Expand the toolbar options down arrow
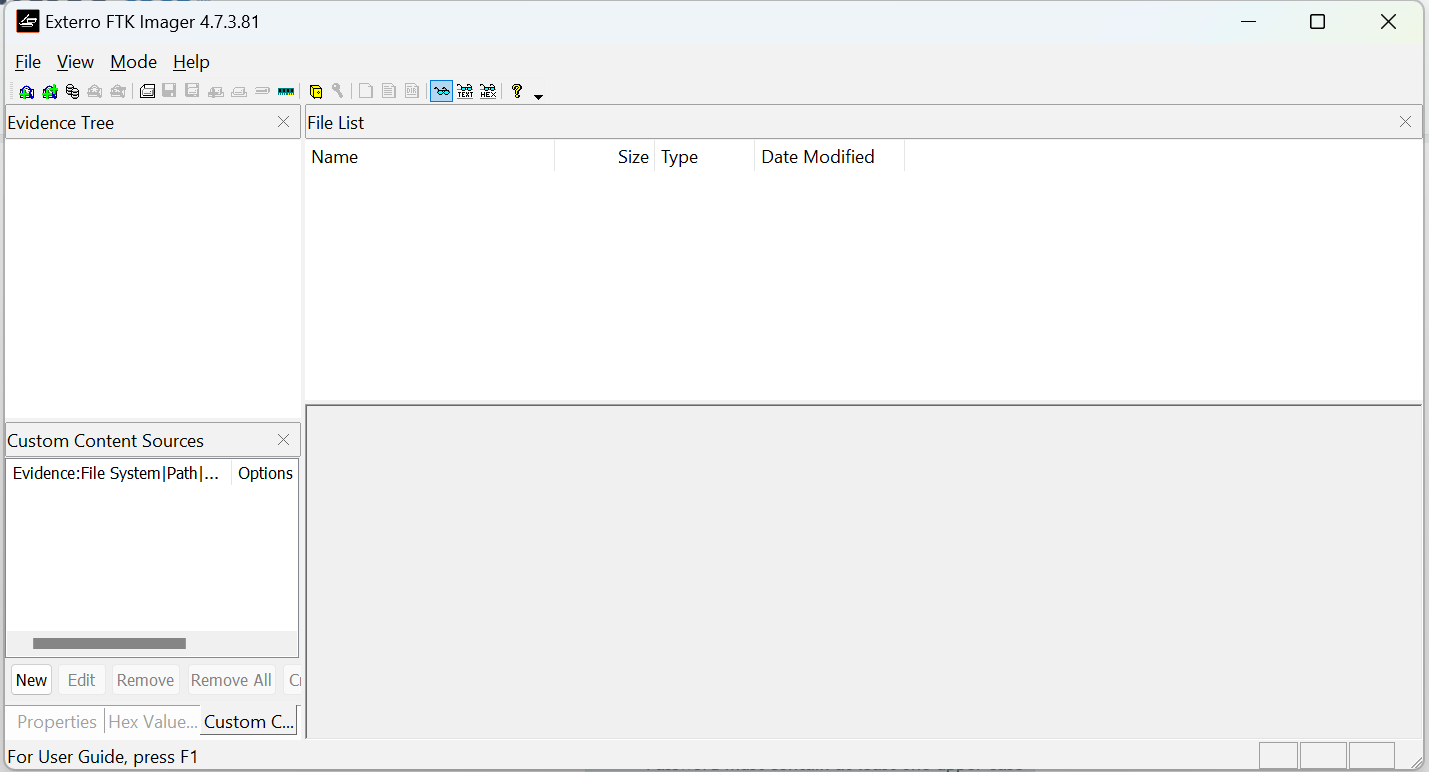 pos(539,96)
